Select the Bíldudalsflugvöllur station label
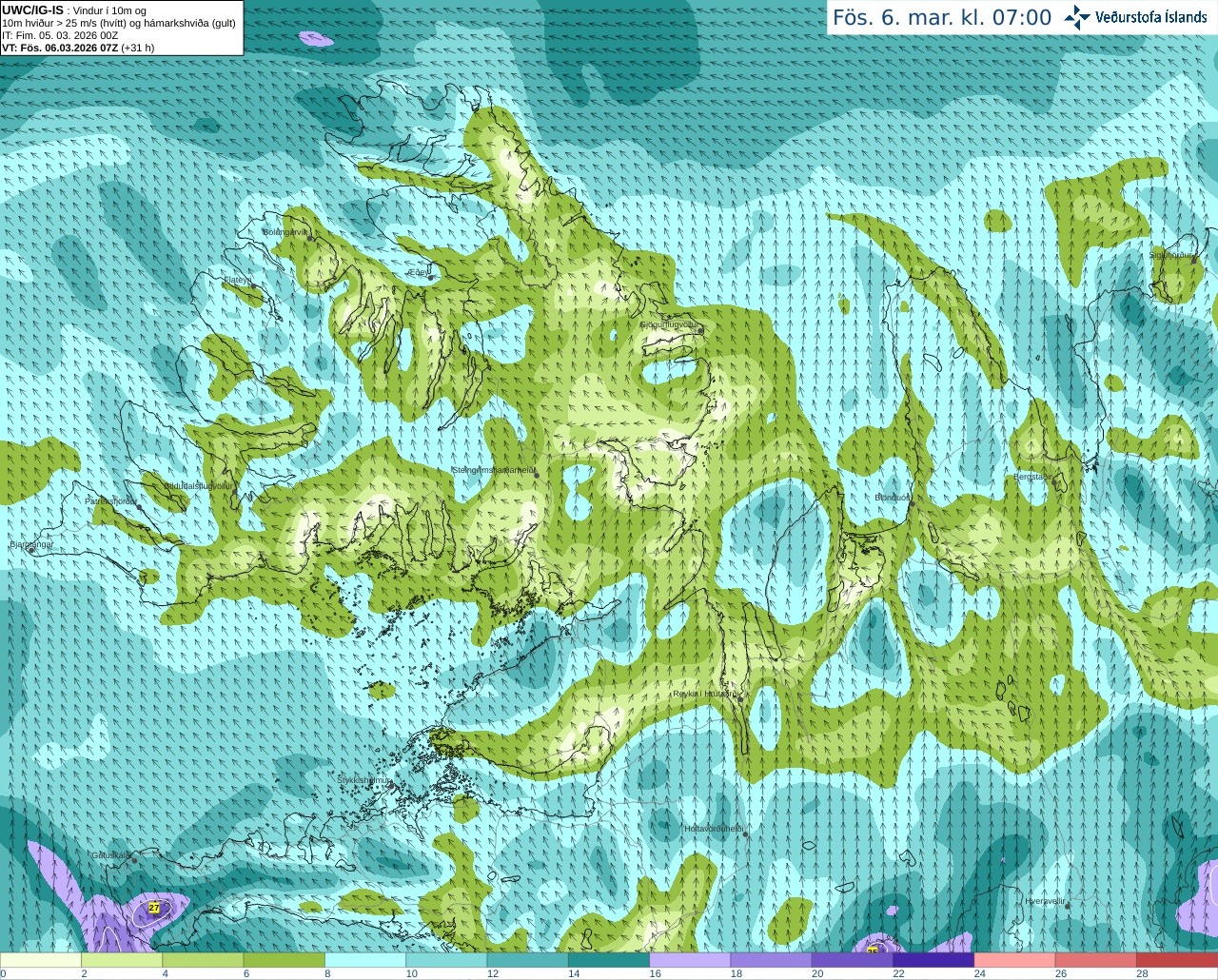Viewport: 1218px width, 980px height. click(x=198, y=485)
